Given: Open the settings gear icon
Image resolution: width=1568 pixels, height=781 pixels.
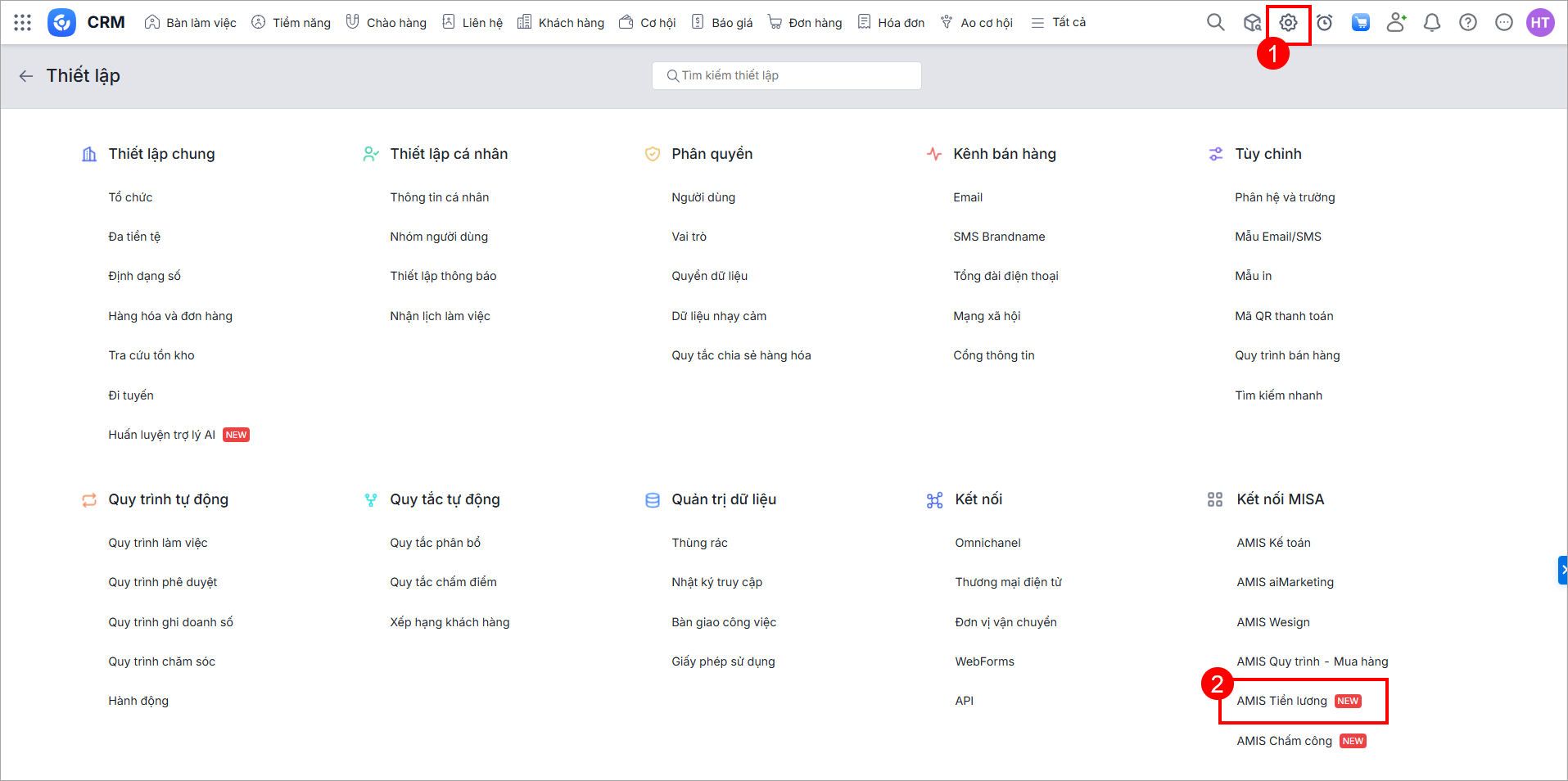Looking at the screenshot, I should click(x=1288, y=23).
